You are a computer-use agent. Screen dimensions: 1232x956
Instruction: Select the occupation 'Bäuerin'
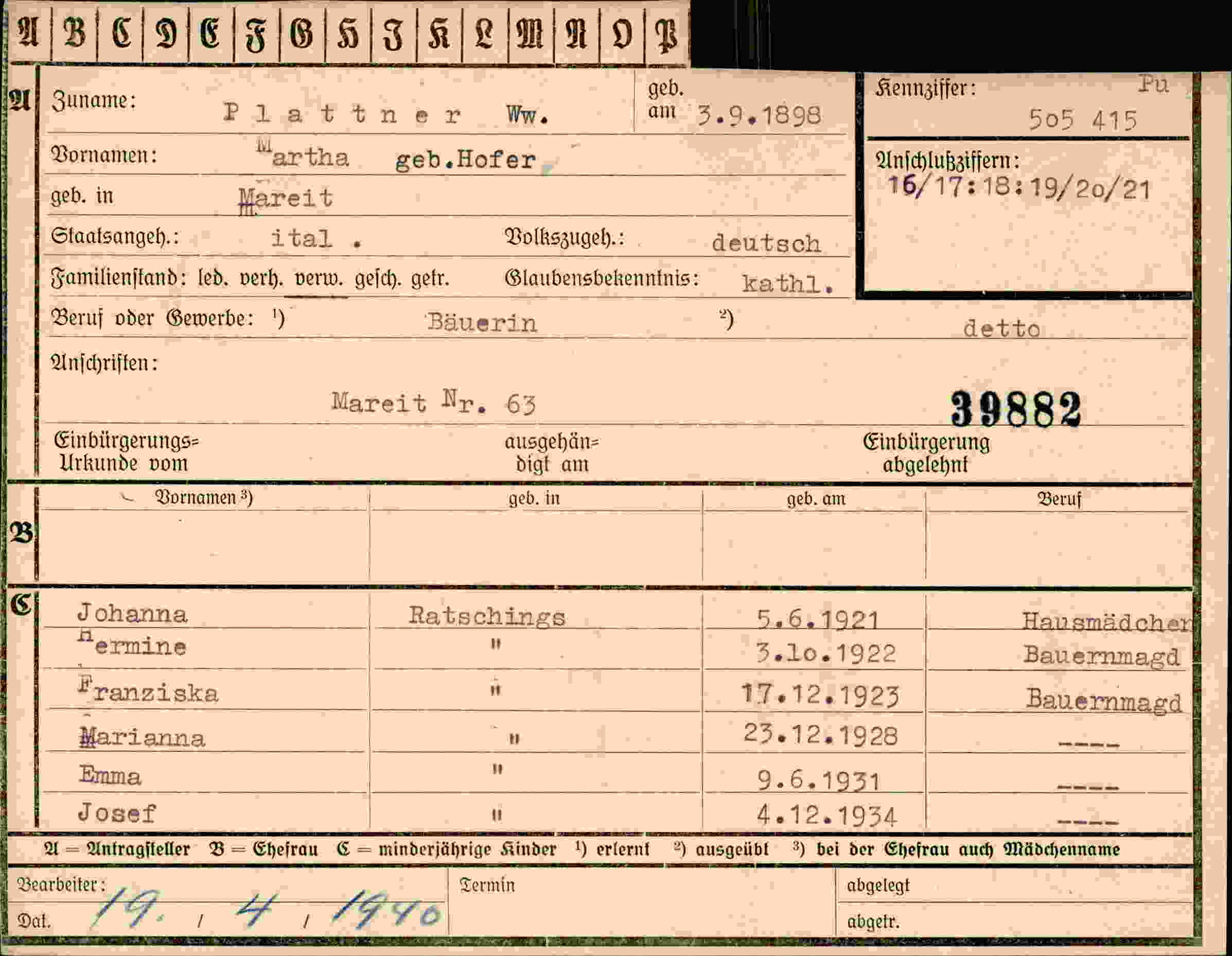pyautogui.click(x=482, y=323)
